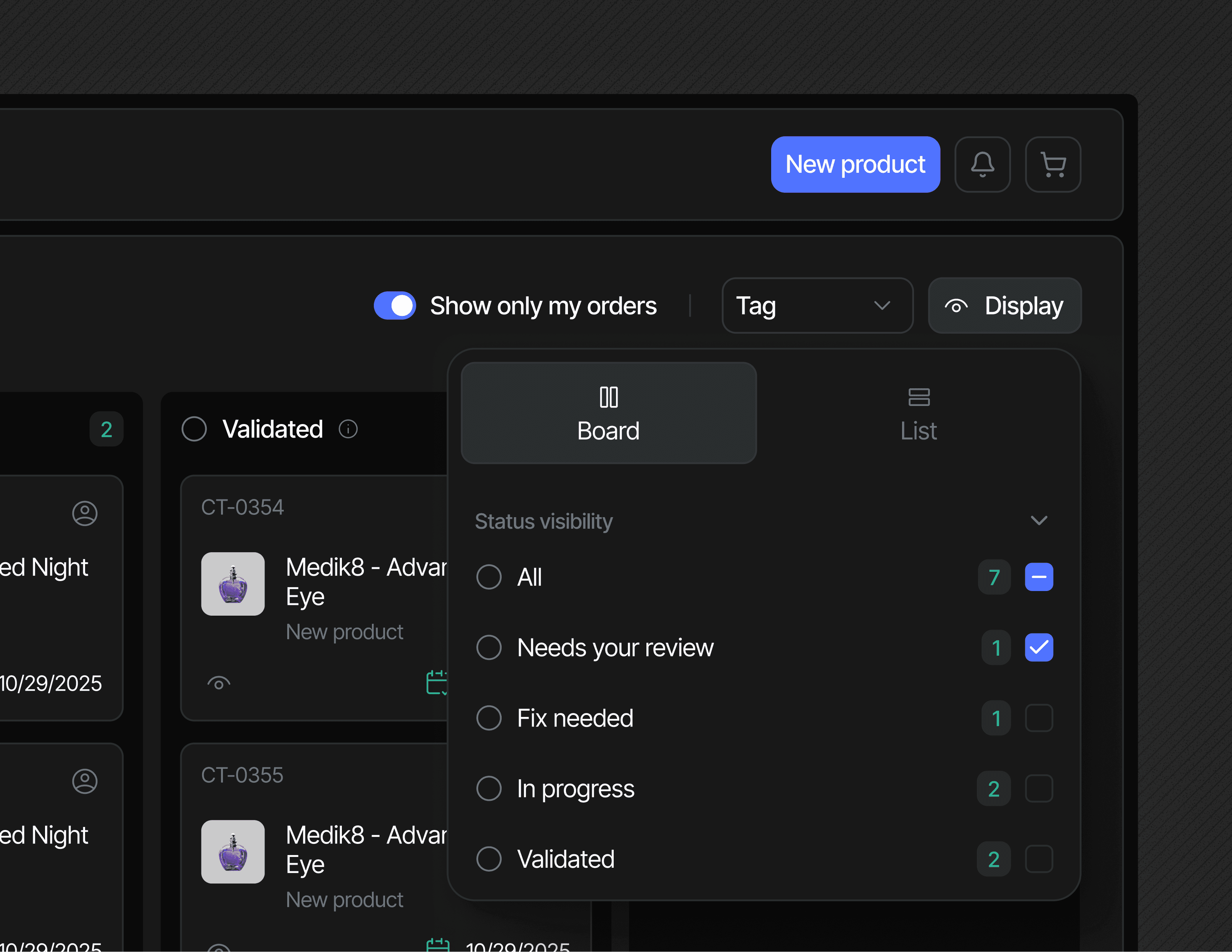Click the calendar icon on CT-0355 card
Screen dimensions: 1232x952
click(438, 945)
